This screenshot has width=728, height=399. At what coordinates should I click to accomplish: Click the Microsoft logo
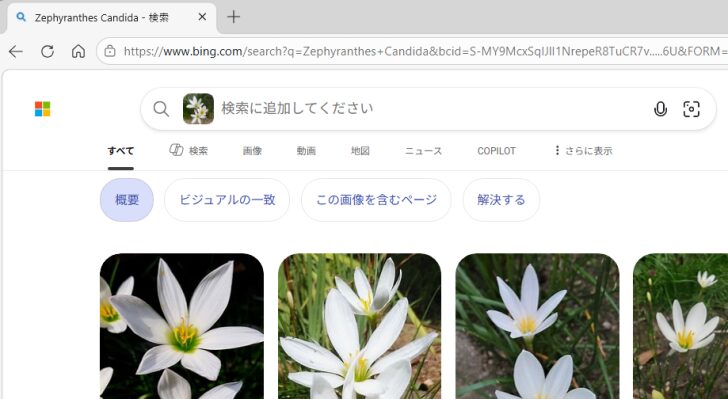tap(43, 109)
